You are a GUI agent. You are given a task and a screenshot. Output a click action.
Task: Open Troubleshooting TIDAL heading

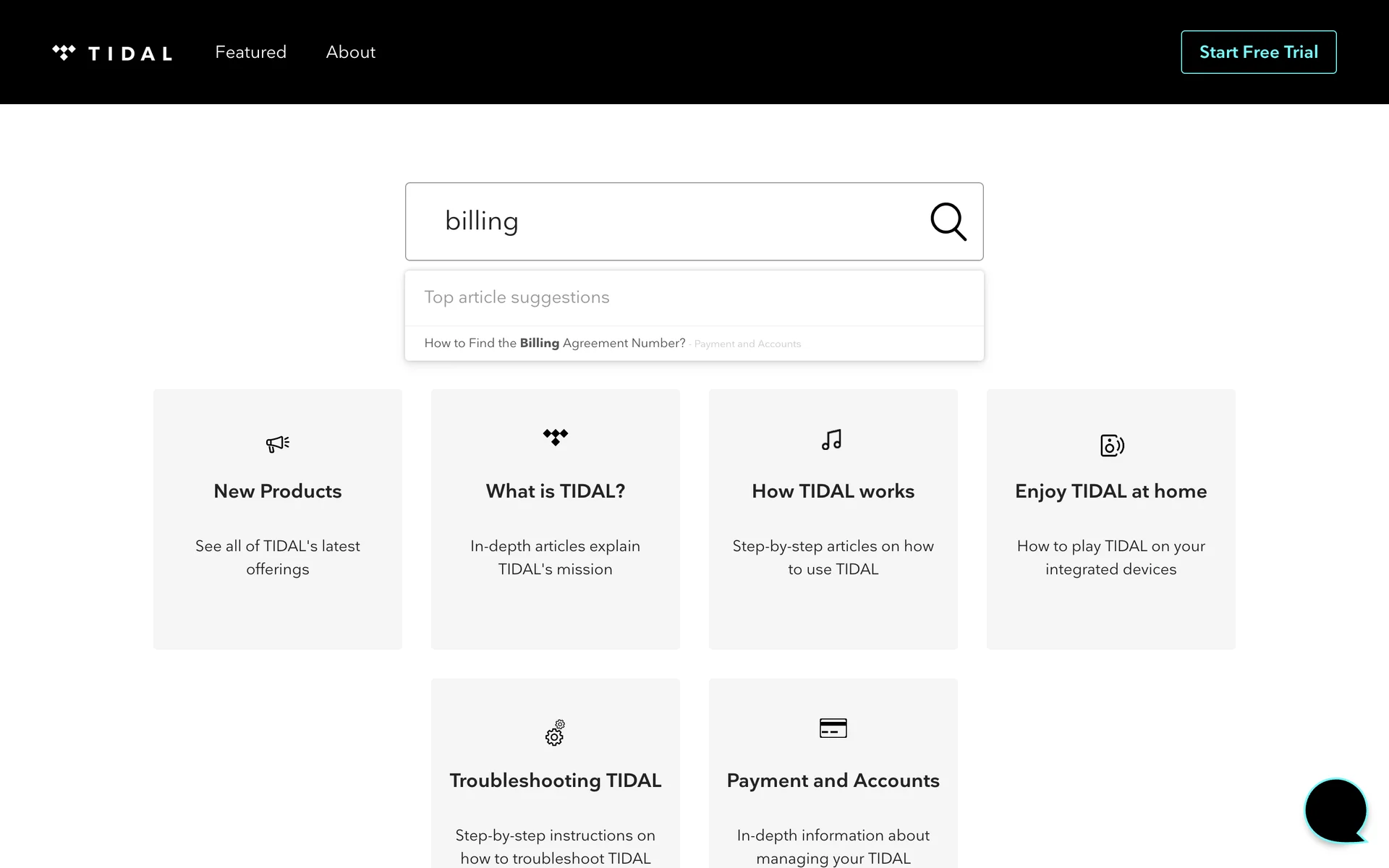point(556,780)
